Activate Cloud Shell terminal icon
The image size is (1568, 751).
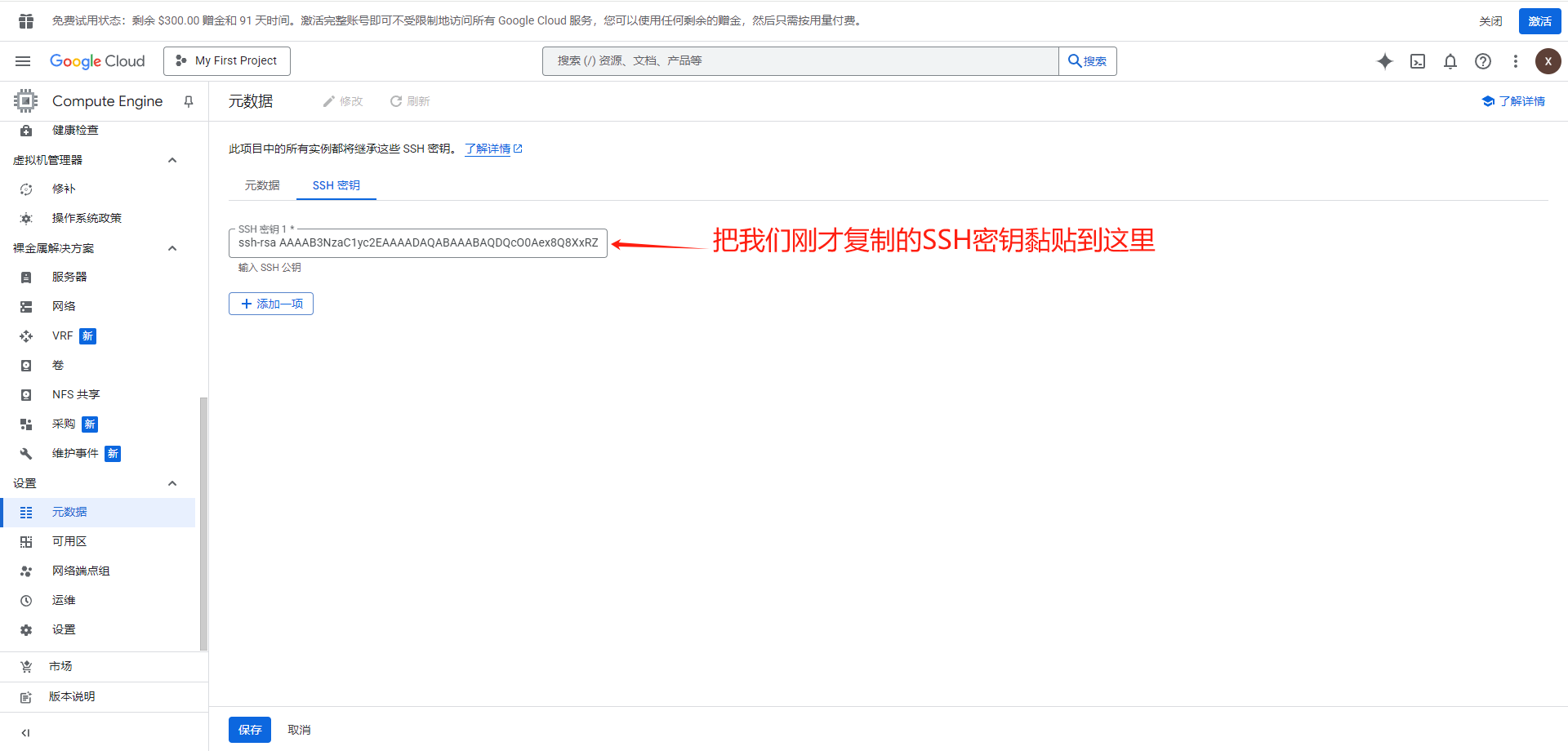tap(1418, 61)
